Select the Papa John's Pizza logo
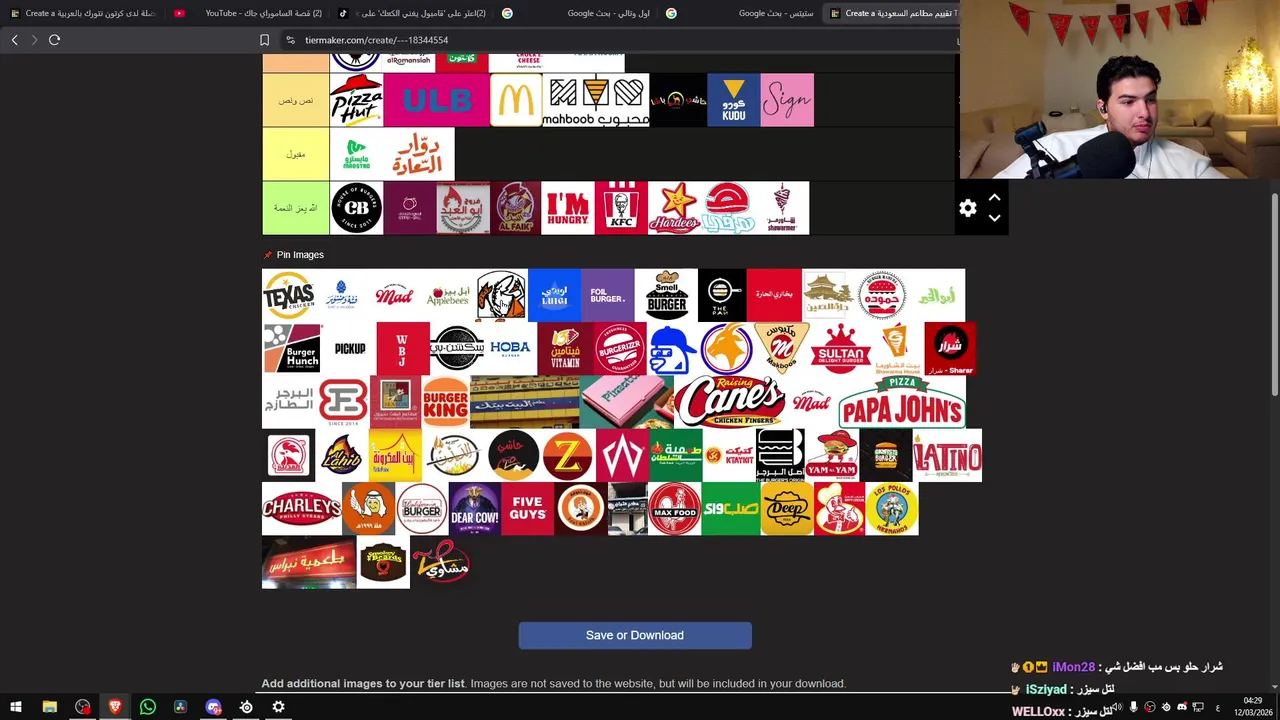The height and width of the screenshot is (720, 1280). click(x=902, y=402)
